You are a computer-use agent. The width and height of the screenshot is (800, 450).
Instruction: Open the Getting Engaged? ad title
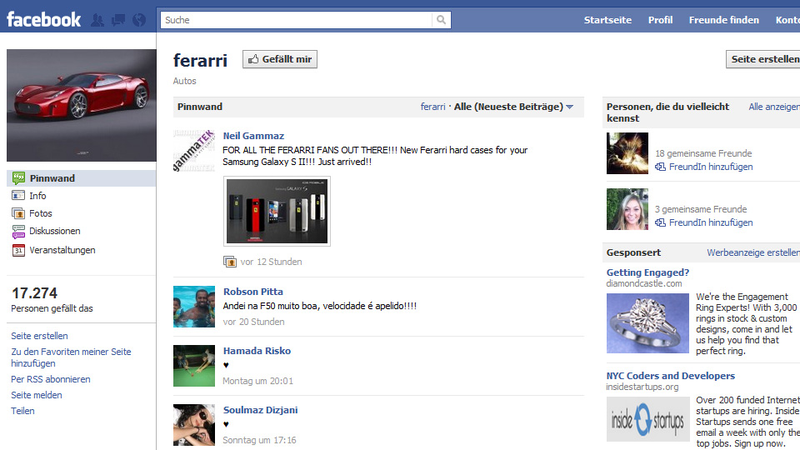(647, 272)
